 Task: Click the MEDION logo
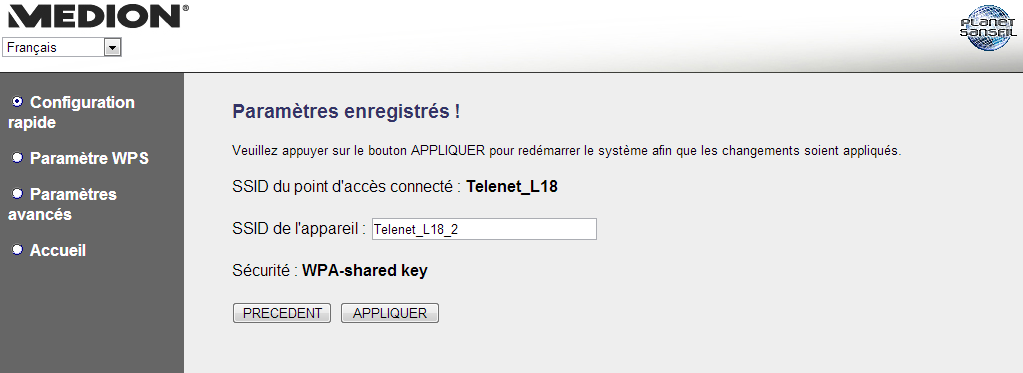tap(97, 16)
